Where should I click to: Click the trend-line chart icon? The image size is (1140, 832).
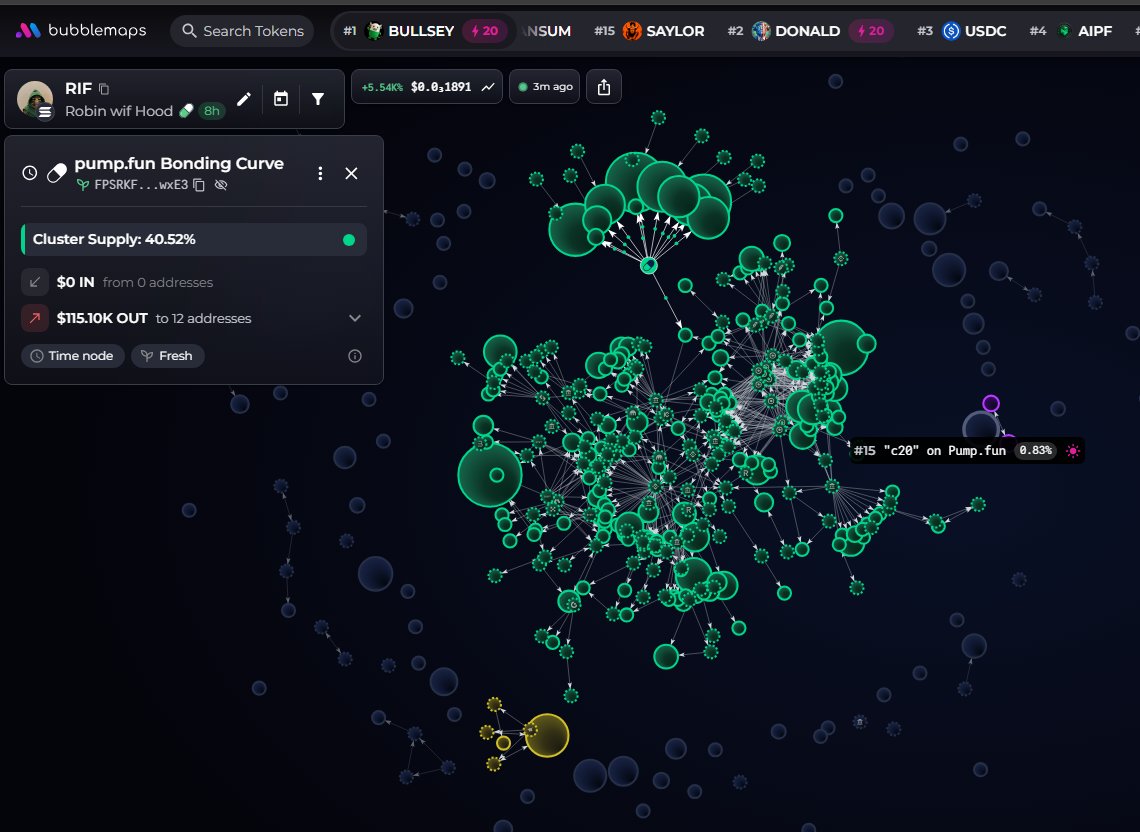pyautogui.click(x=488, y=87)
